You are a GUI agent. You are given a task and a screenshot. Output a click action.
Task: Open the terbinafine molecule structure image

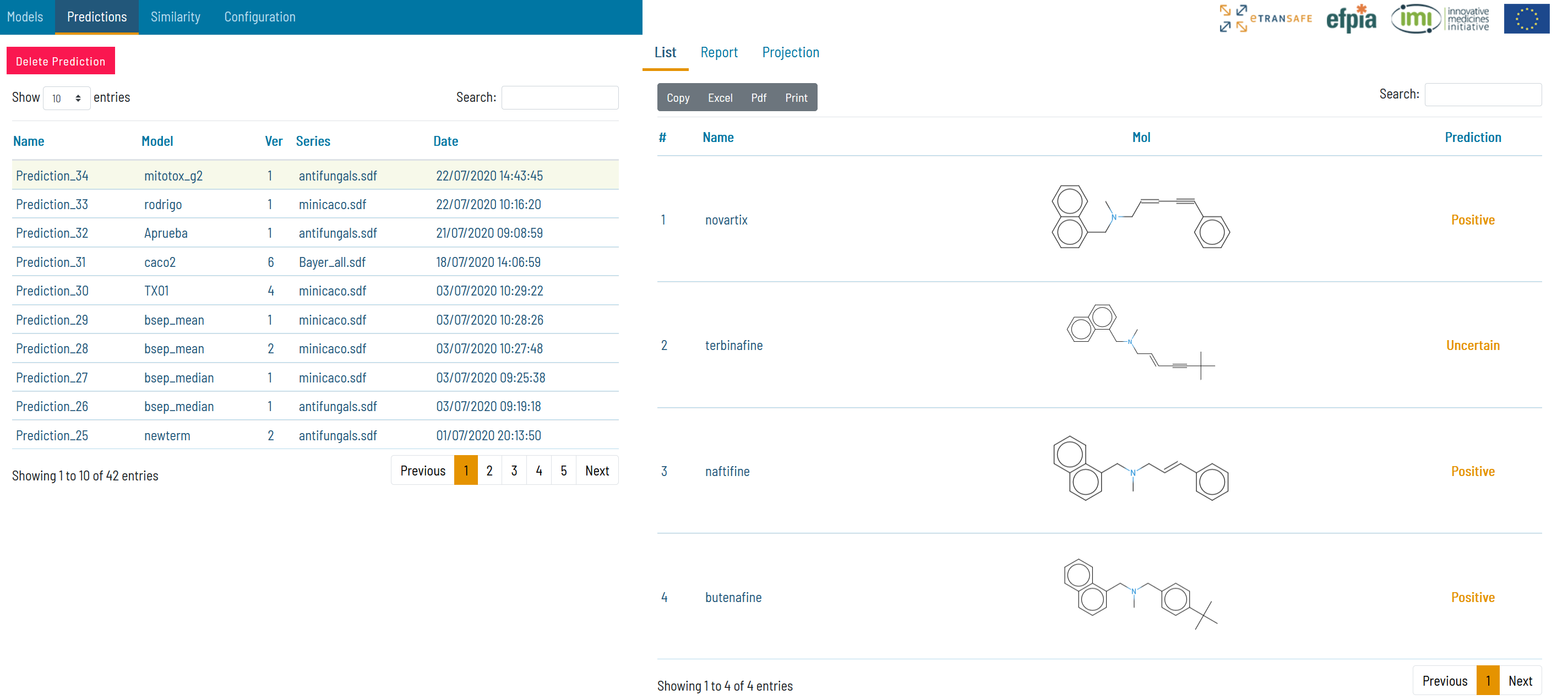1141,342
